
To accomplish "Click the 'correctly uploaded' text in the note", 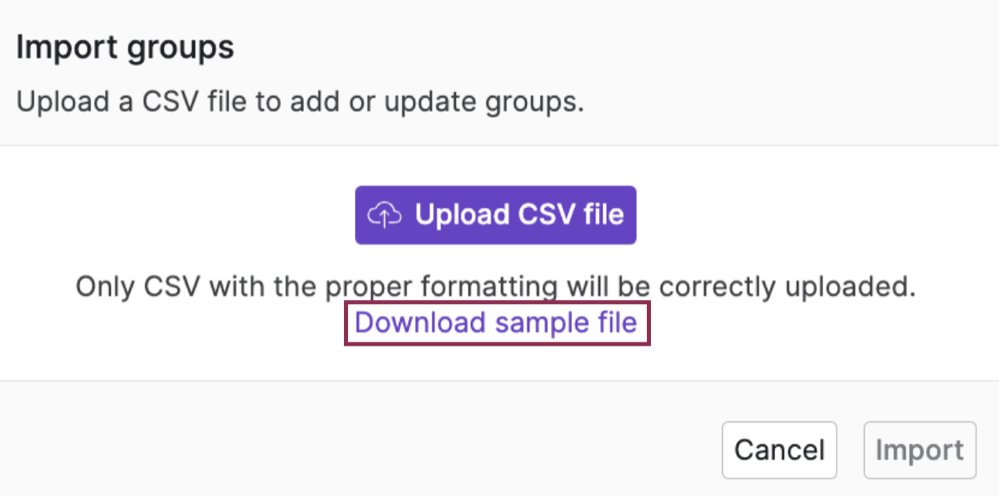I will point(787,288).
